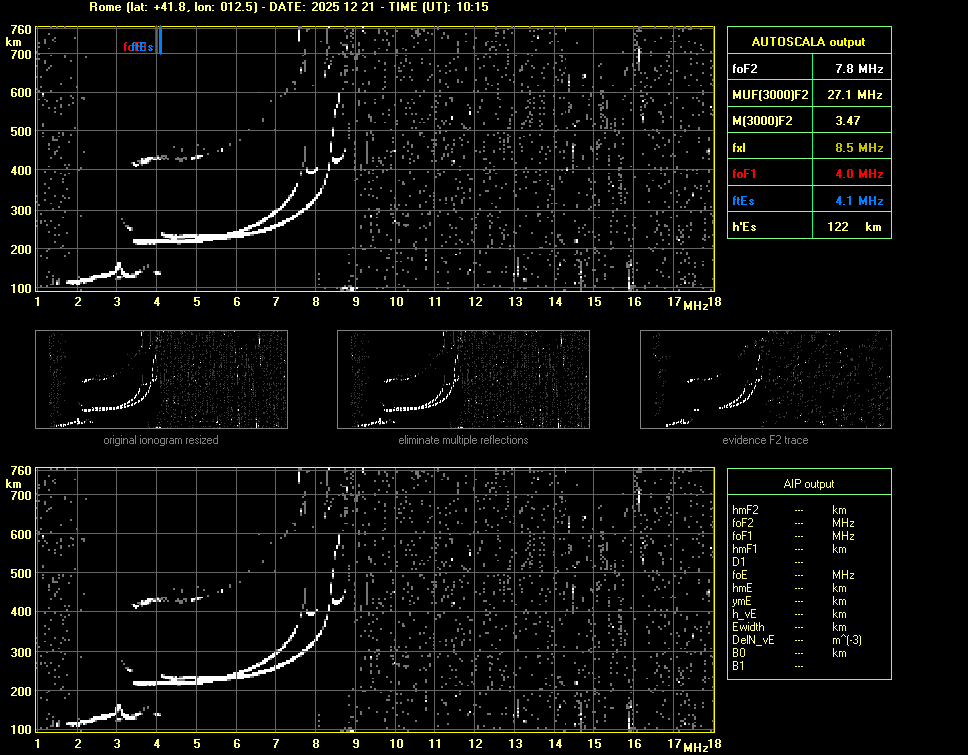968x755 pixels.
Task: Open the 'evidence F2 trace' thumbnail
Action: coord(765,379)
